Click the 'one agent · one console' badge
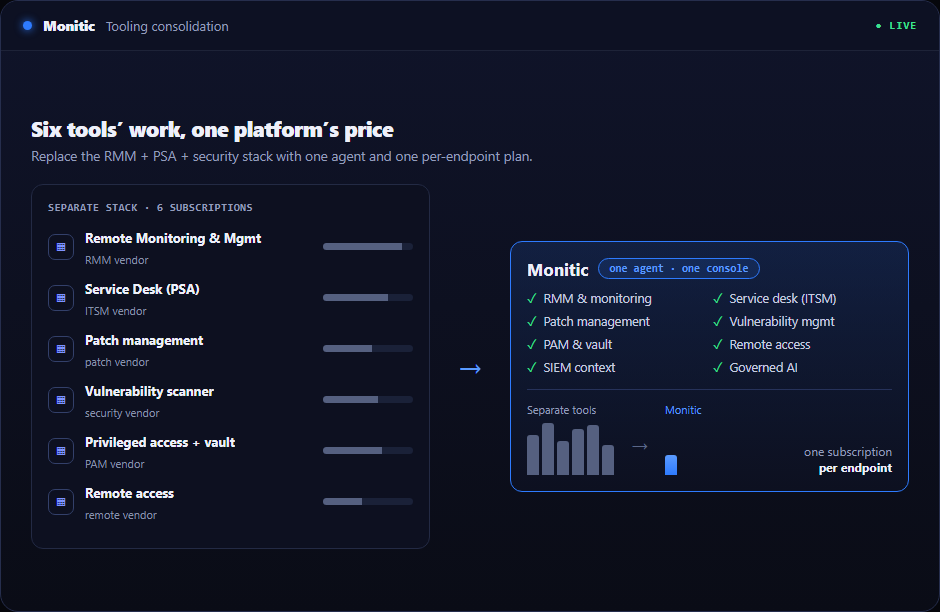940x612 pixels. 679,269
